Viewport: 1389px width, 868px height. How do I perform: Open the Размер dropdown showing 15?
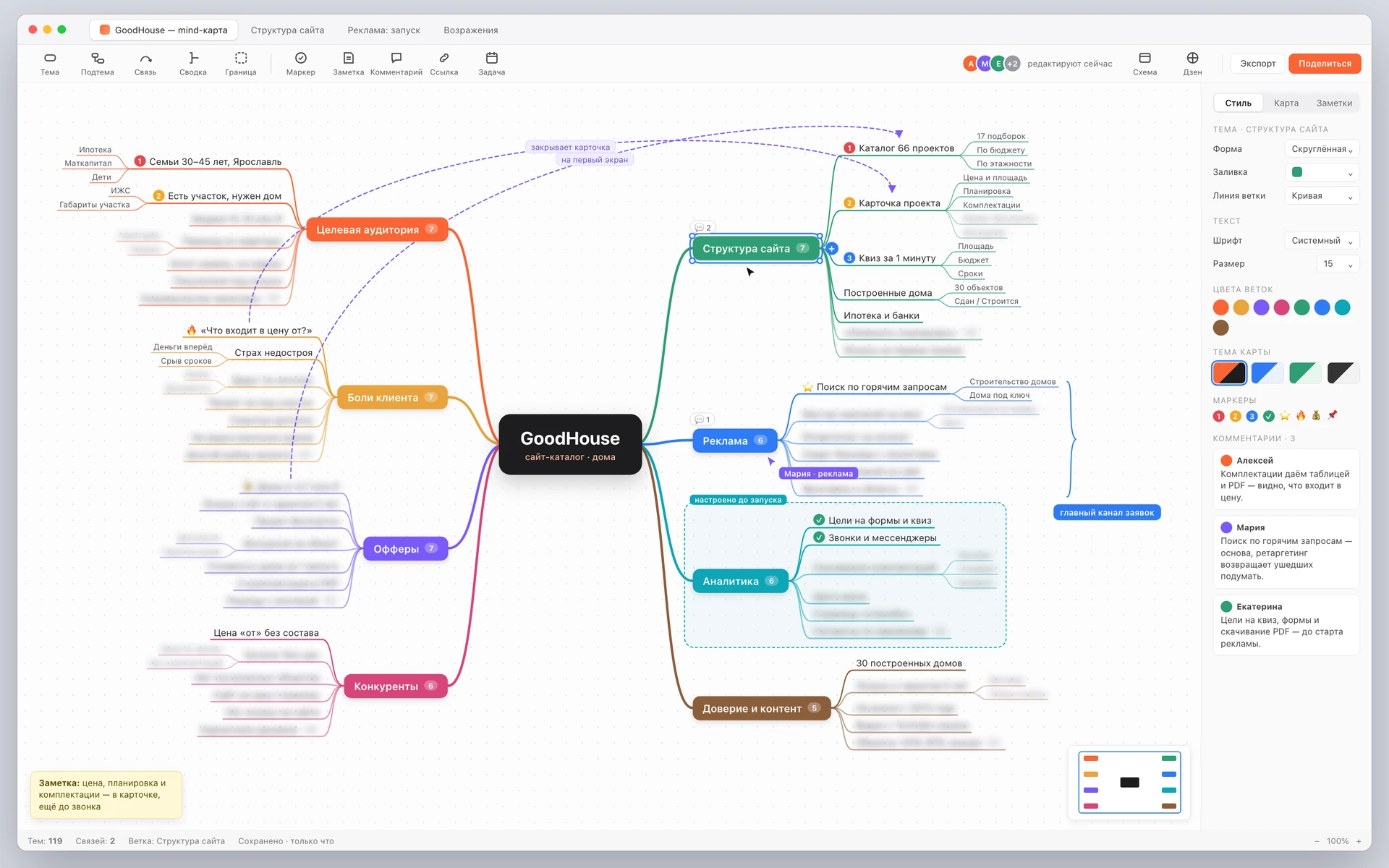tap(1338, 264)
